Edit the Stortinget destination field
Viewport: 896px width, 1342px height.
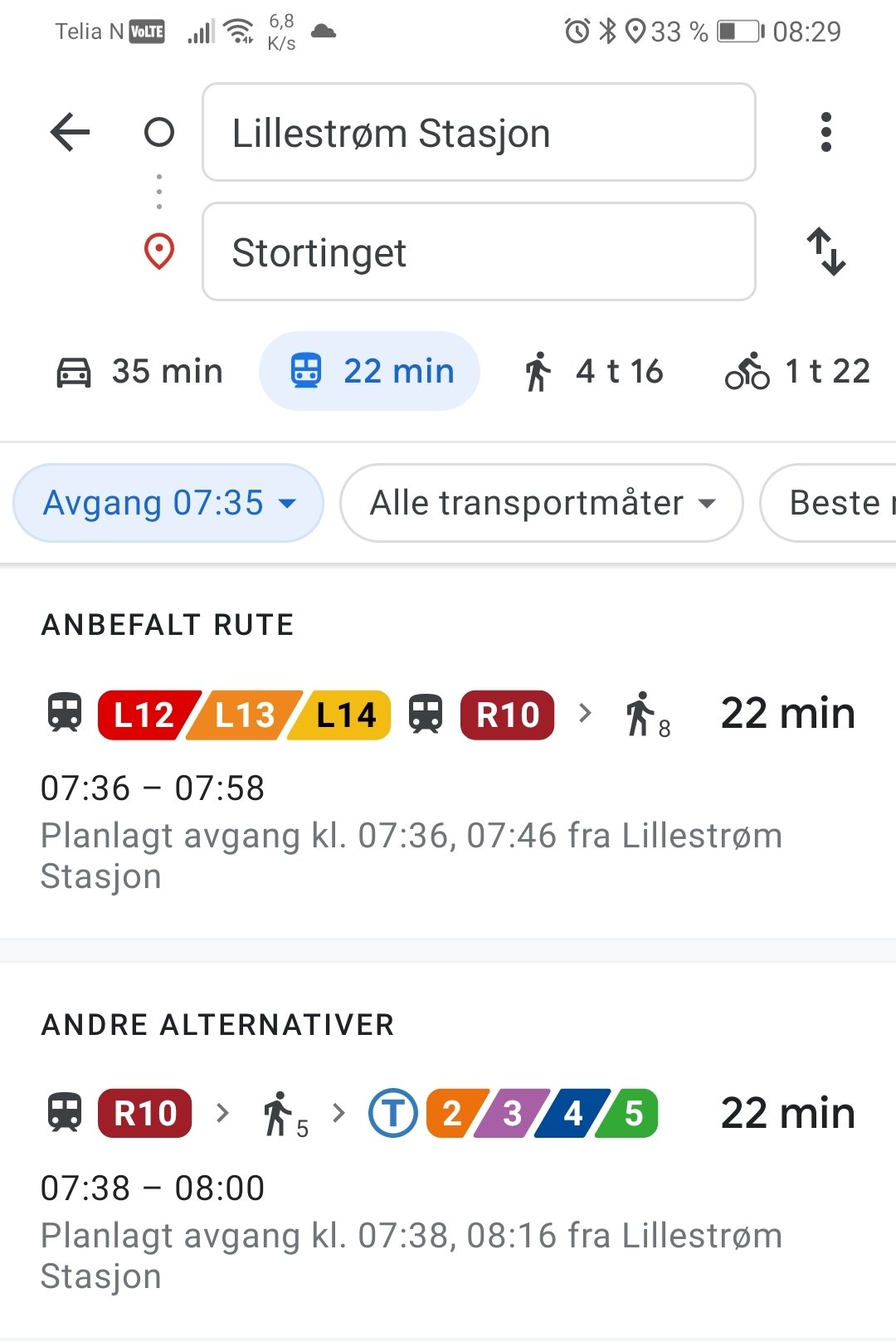point(479,251)
